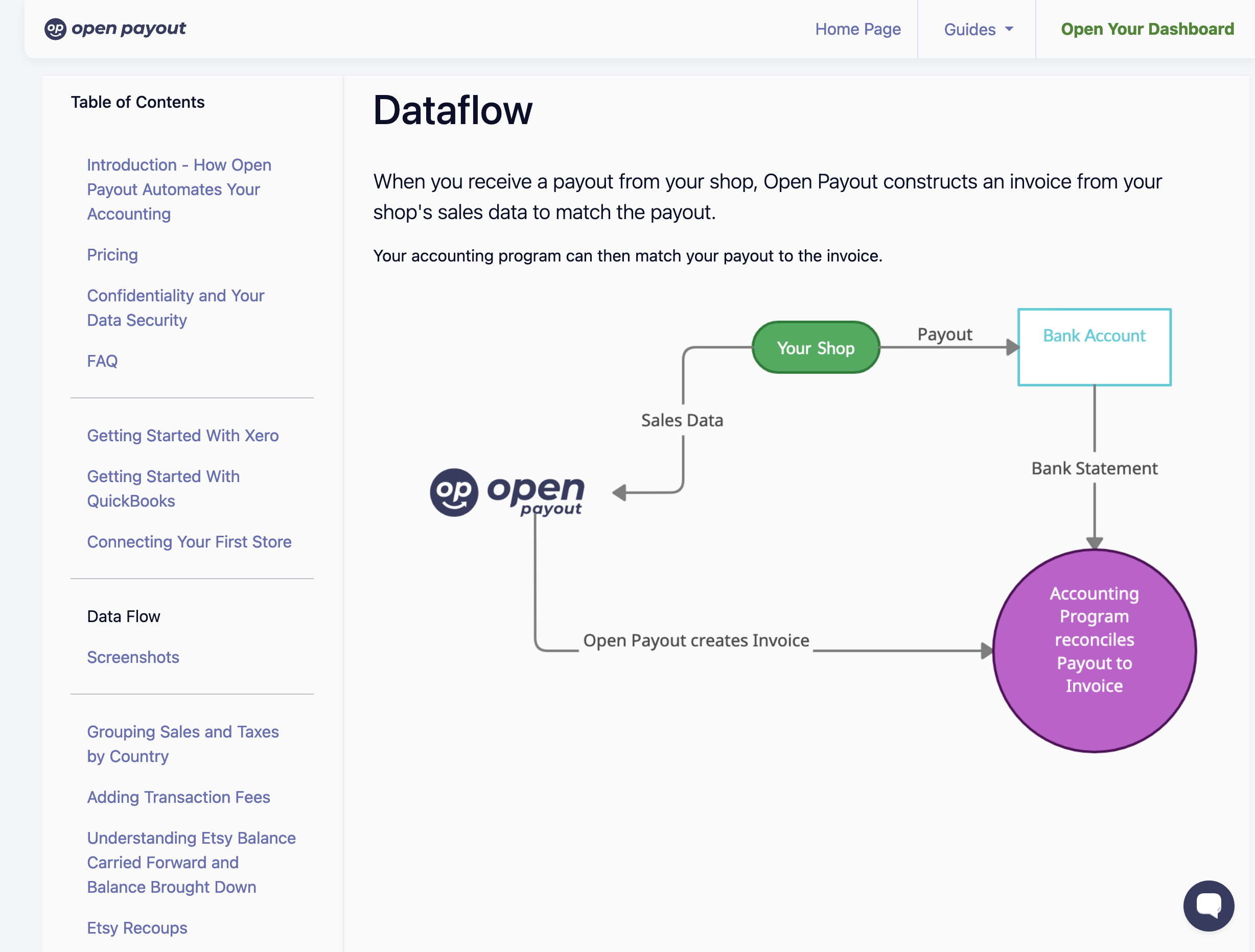1255x952 pixels.
Task: Click the Open Payout logo in diagram
Action: point(507,492)
